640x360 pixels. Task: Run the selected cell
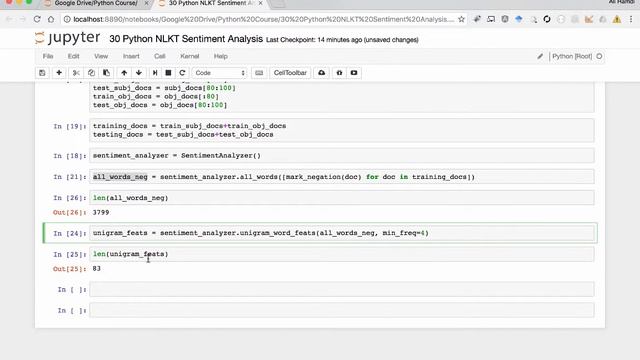(x=155, y=73)
